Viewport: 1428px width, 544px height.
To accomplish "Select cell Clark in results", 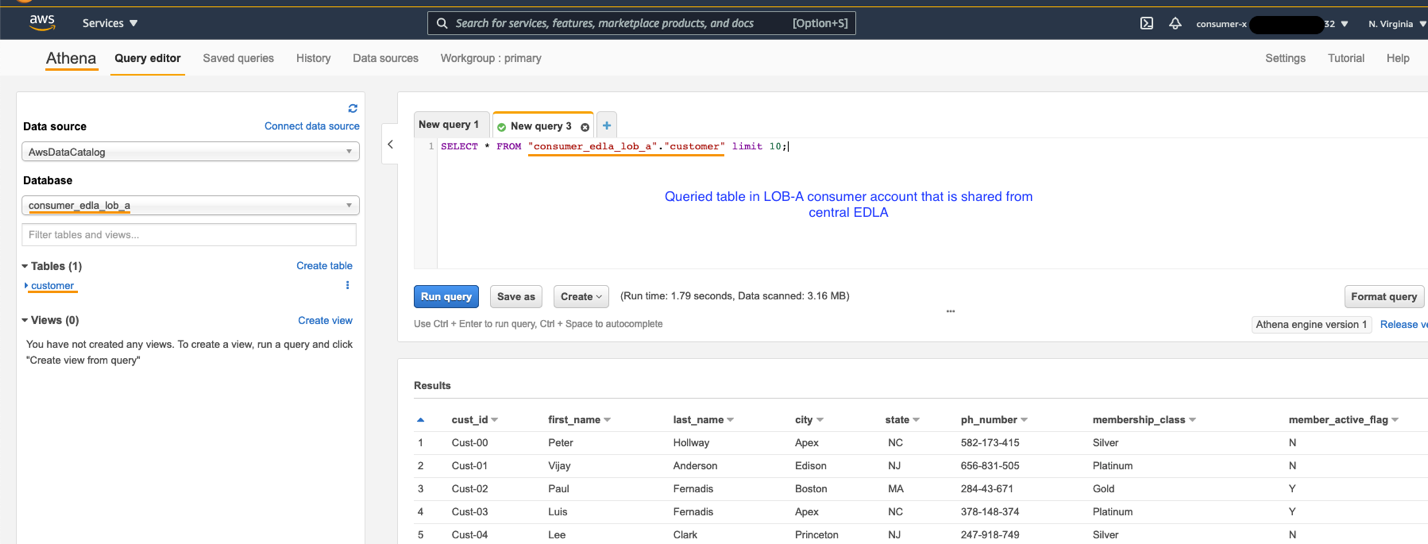I will tap(686, 535).
